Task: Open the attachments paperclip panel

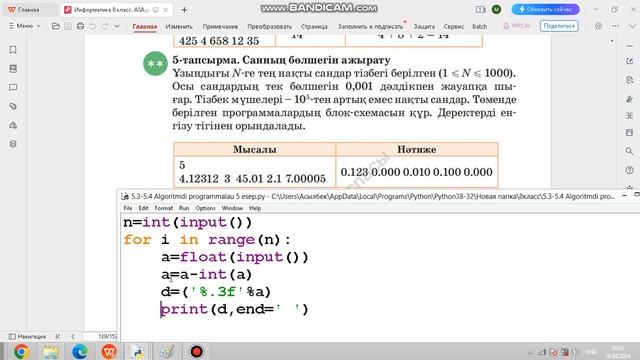Action: pos(13,106)
